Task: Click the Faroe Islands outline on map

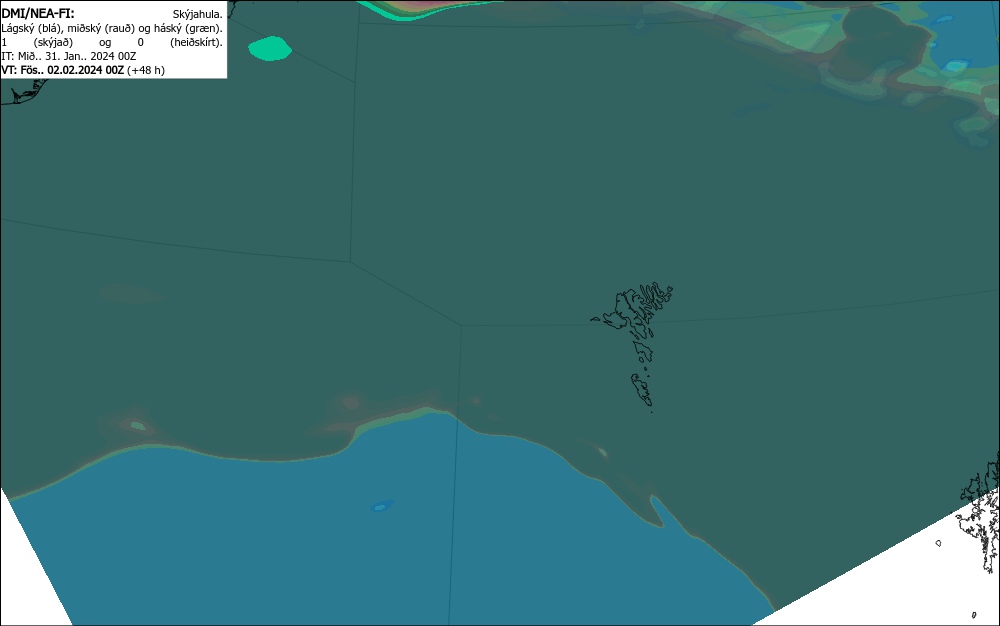Action: (633, 347)
